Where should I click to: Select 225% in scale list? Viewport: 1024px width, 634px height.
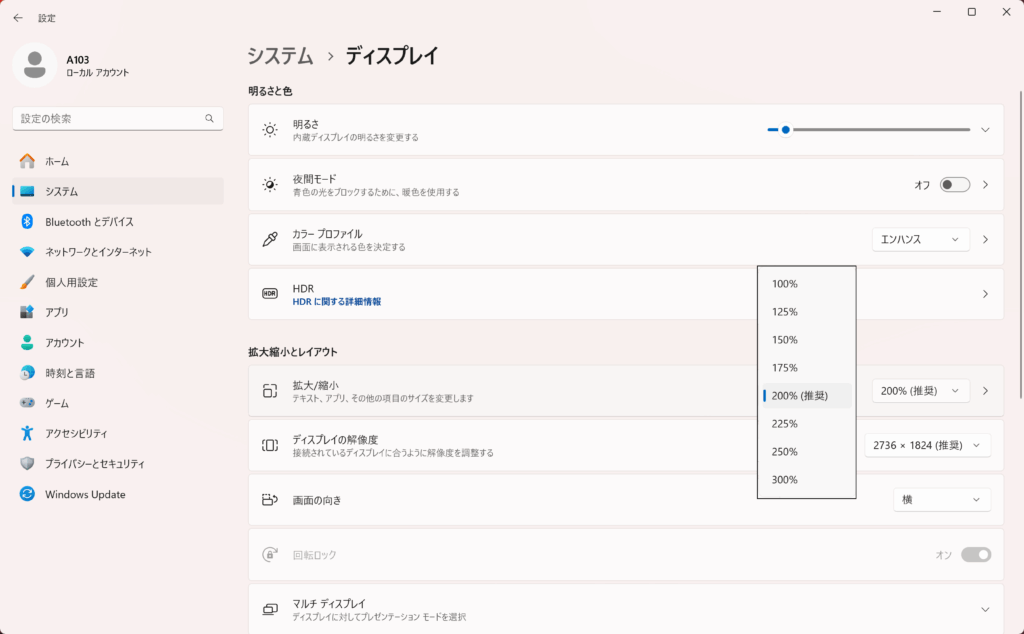coord(807,424)
